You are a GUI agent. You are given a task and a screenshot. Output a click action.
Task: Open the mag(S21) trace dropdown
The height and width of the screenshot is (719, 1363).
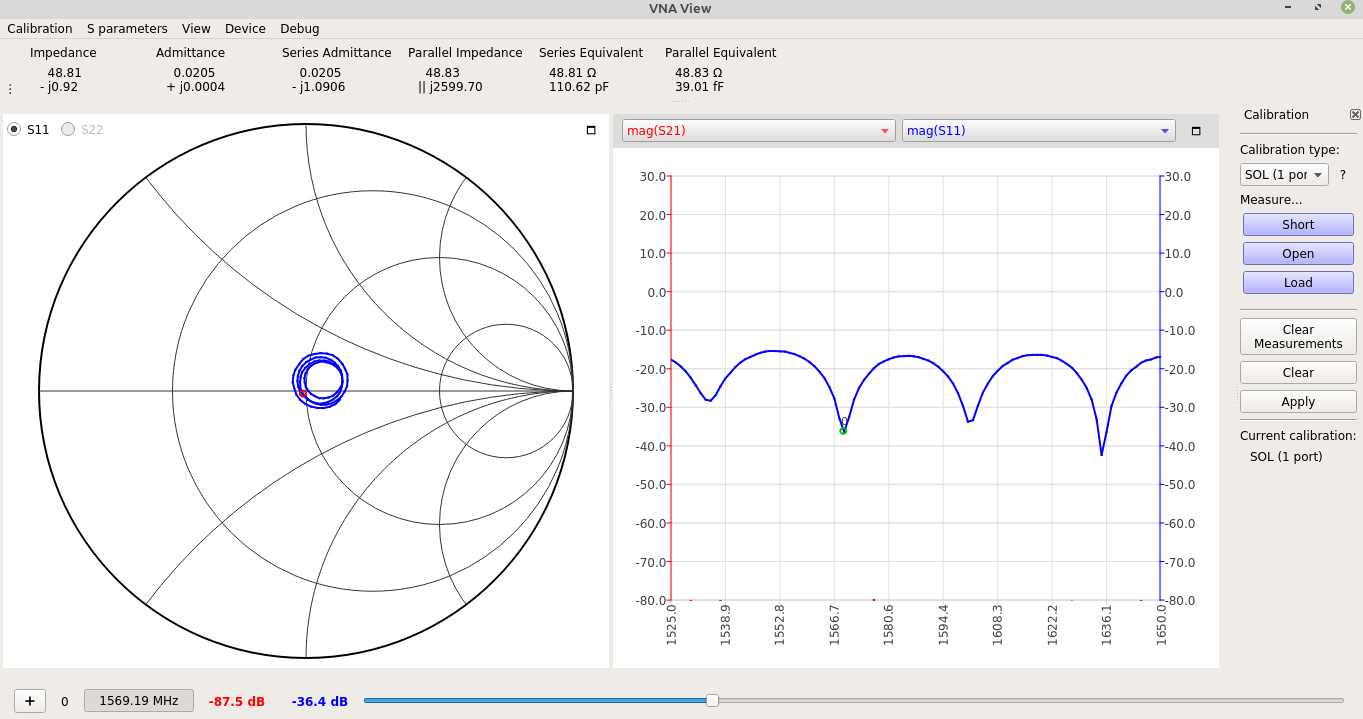pyautogui.click(x=758, y=131)
